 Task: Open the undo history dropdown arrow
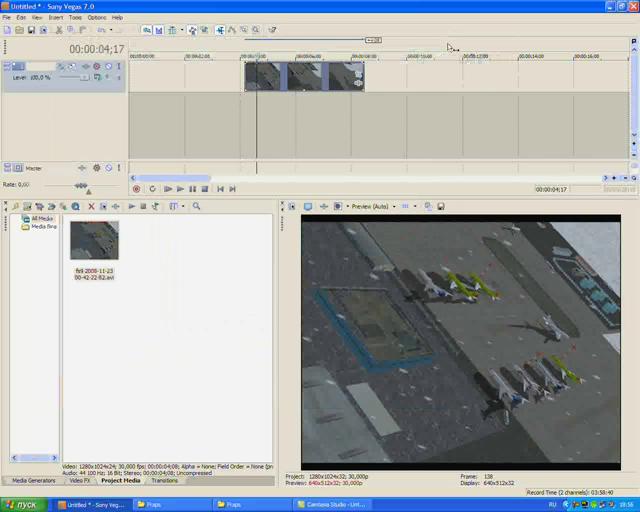[111, 30]
